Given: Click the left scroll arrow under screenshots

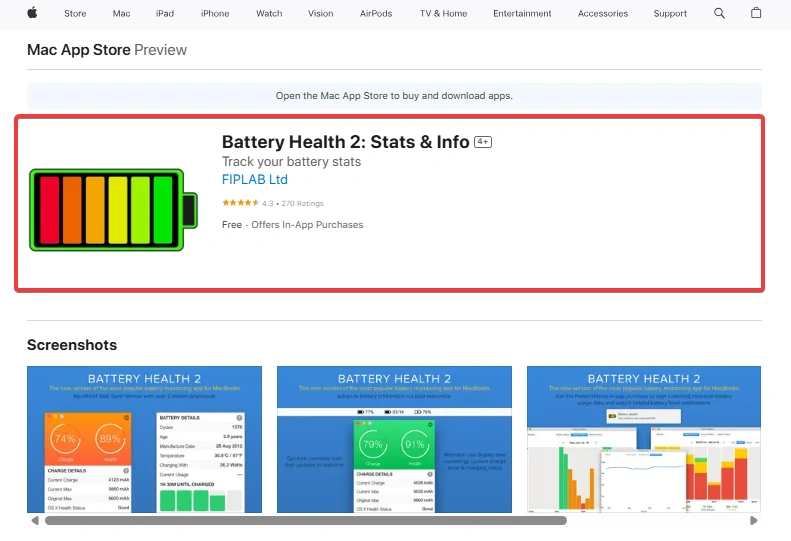Looking at the screenshot, I should pos(35,520).
